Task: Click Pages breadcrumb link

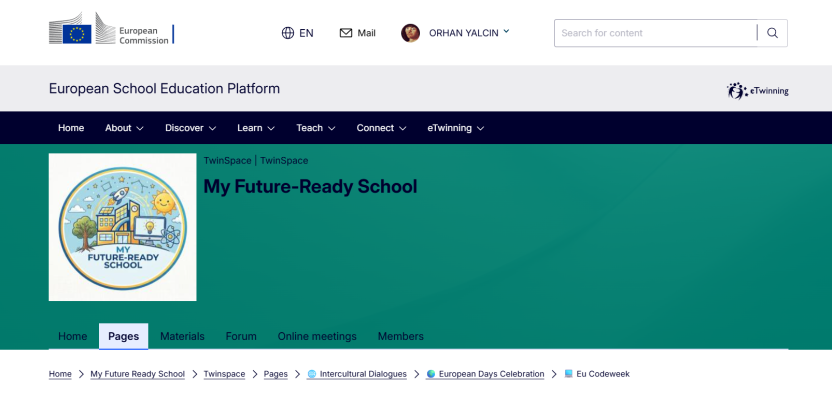Action: click(x=276, y=374)
